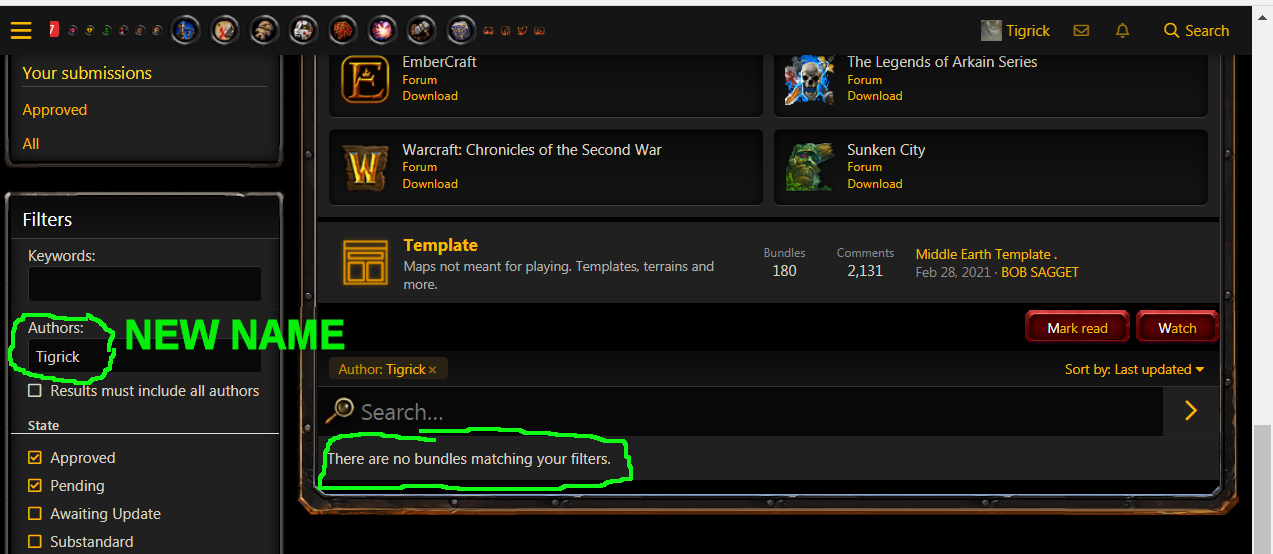Open the Template category icon
The image size is (1273, 554).
click(365, 262)
